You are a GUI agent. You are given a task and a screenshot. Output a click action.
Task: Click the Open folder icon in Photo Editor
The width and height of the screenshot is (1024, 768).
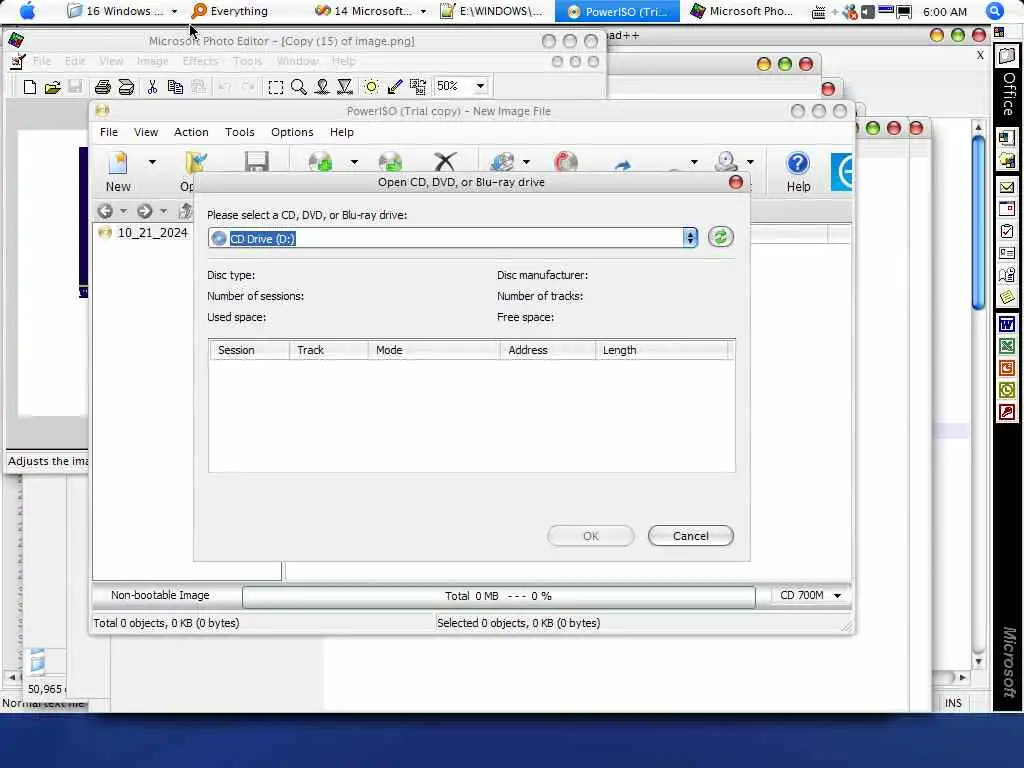[53, 87]
